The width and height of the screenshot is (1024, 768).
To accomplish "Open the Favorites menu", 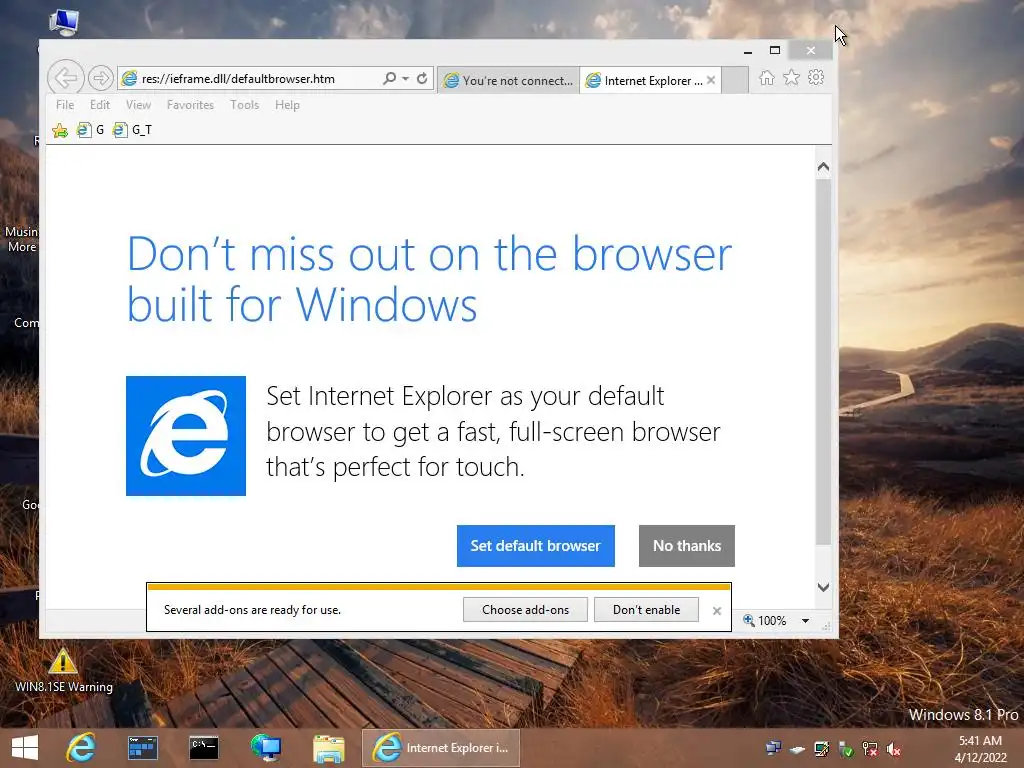I will (190, 104).
